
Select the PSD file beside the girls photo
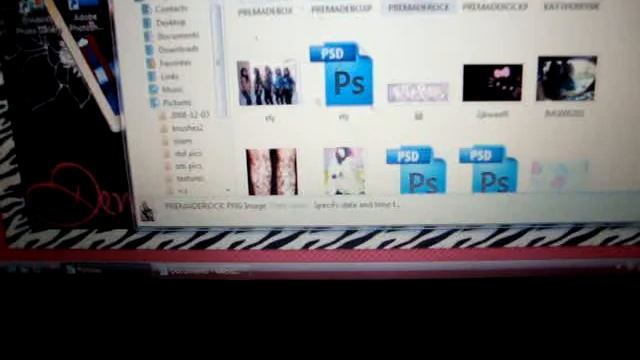pos(342,74)
